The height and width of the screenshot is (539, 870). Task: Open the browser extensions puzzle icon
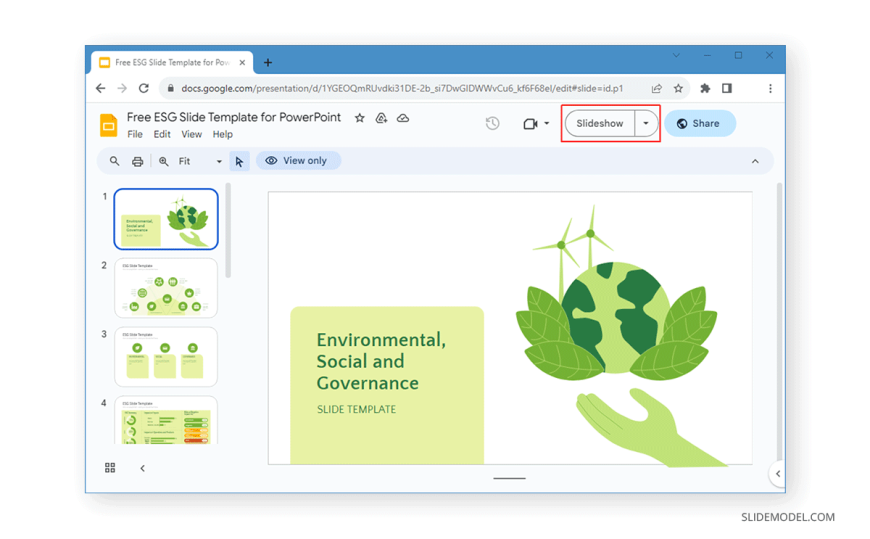pos(705,88)
